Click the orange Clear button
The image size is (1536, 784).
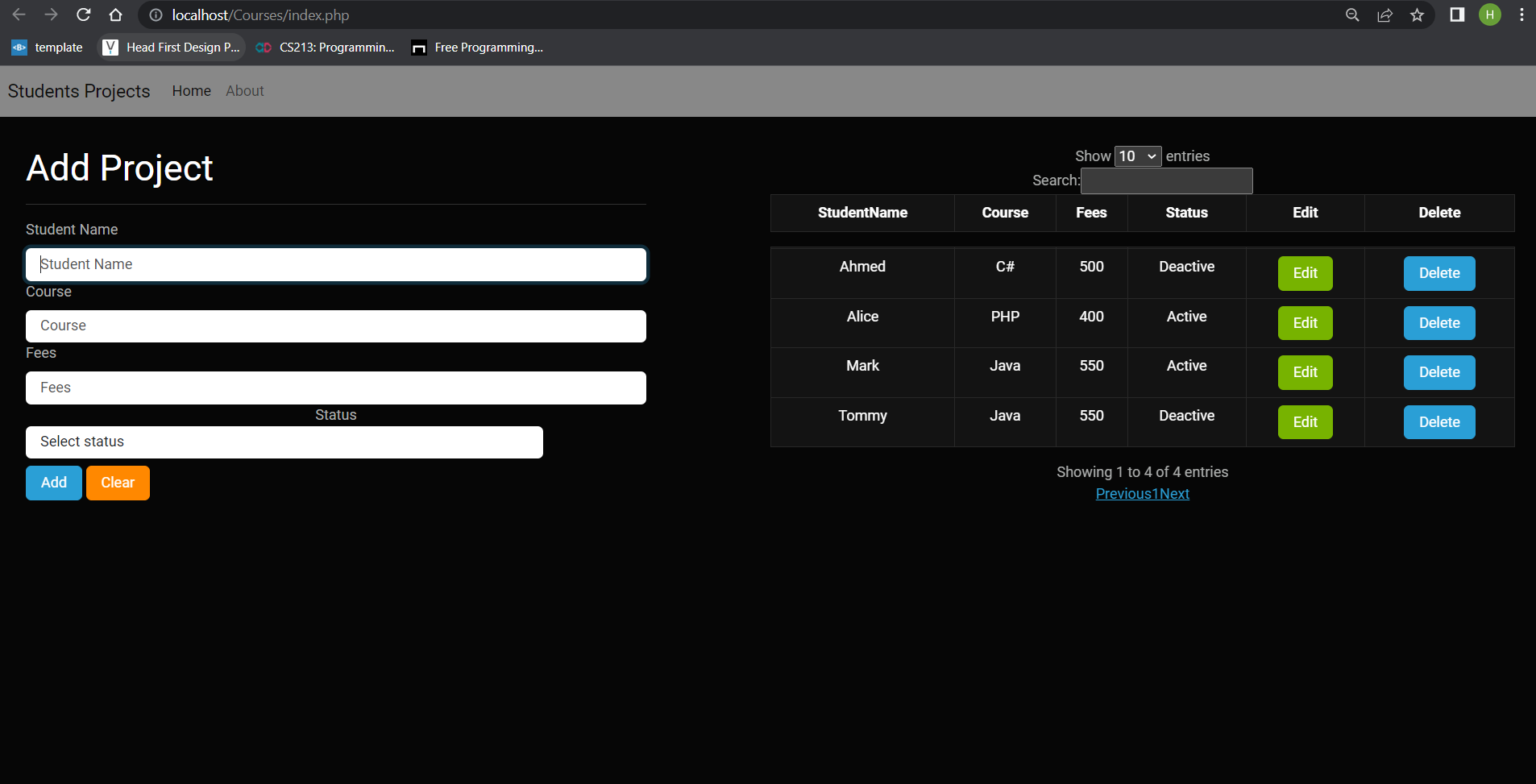click(118, 482)
